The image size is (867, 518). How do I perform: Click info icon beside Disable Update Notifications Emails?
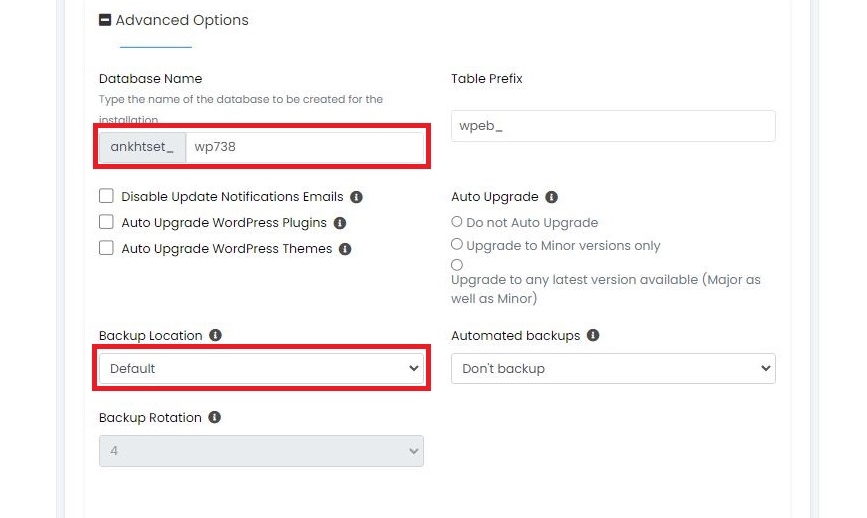click(x=357, y=197)
